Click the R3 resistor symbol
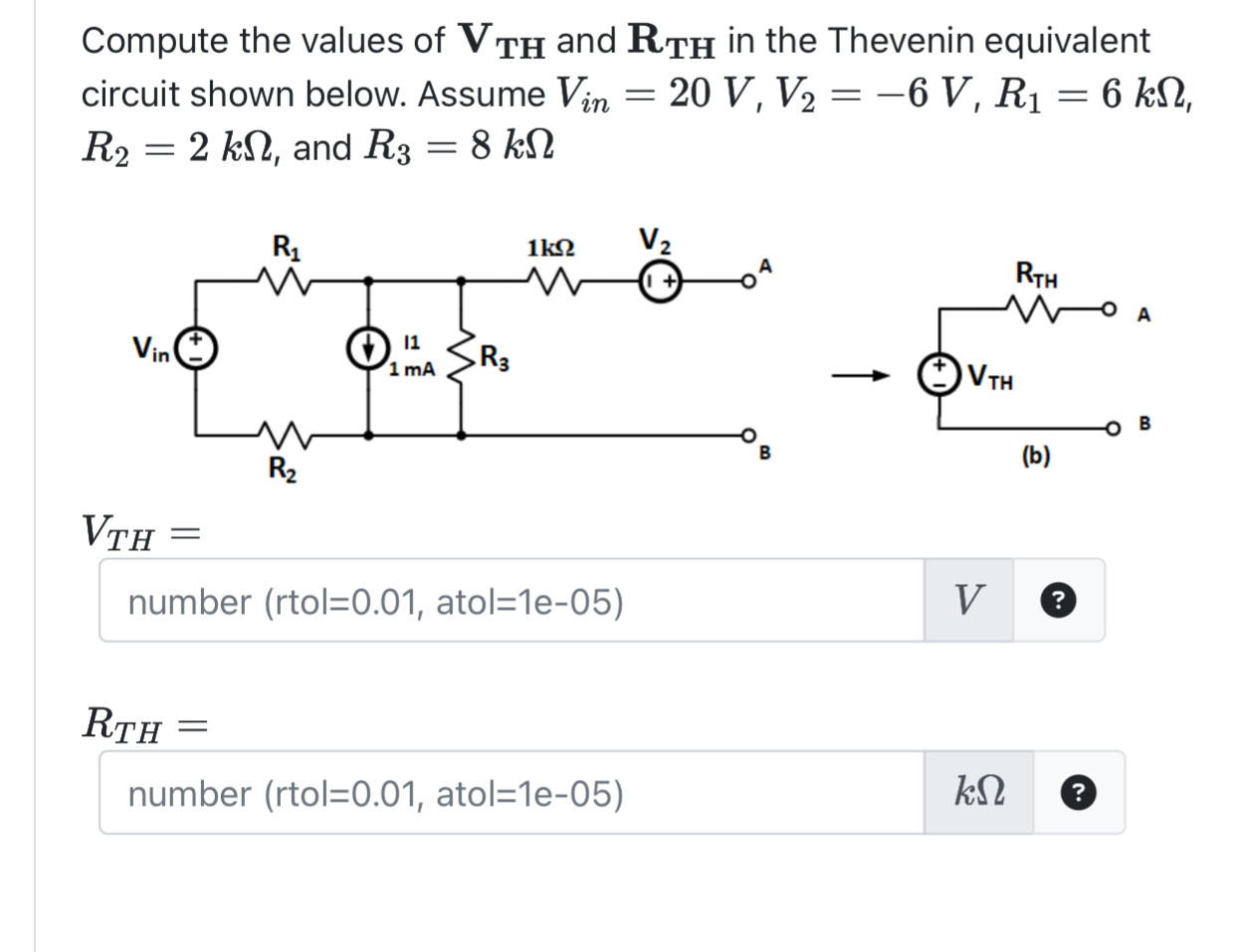 461,355
